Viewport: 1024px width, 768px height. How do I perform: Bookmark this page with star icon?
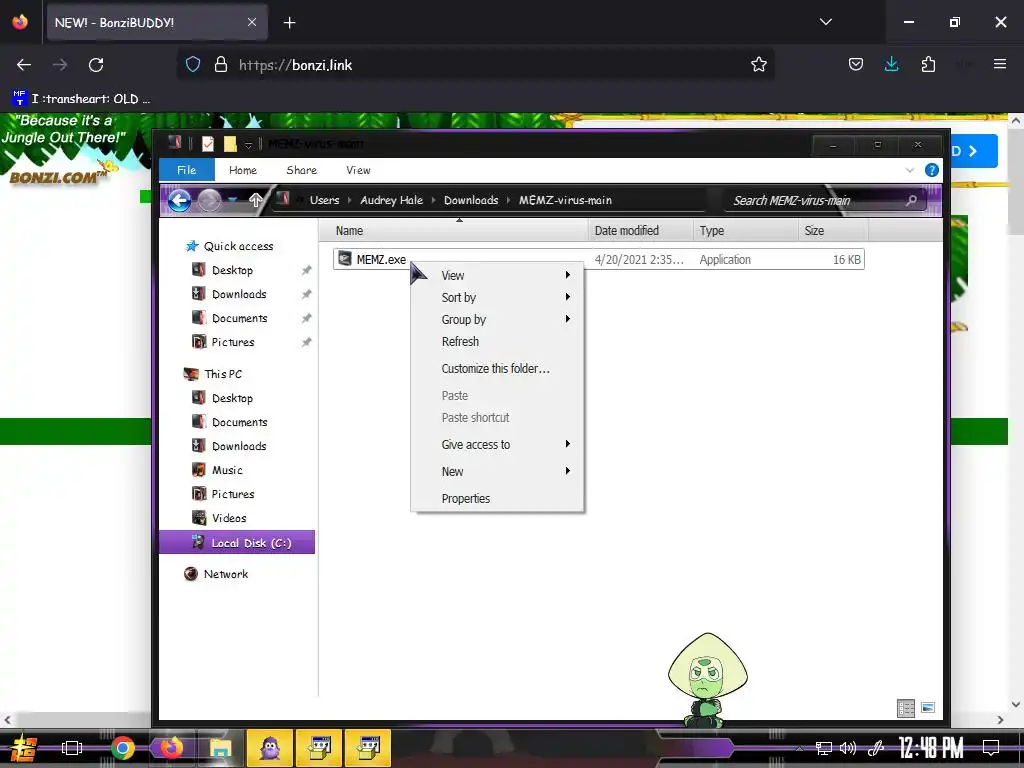758,65
